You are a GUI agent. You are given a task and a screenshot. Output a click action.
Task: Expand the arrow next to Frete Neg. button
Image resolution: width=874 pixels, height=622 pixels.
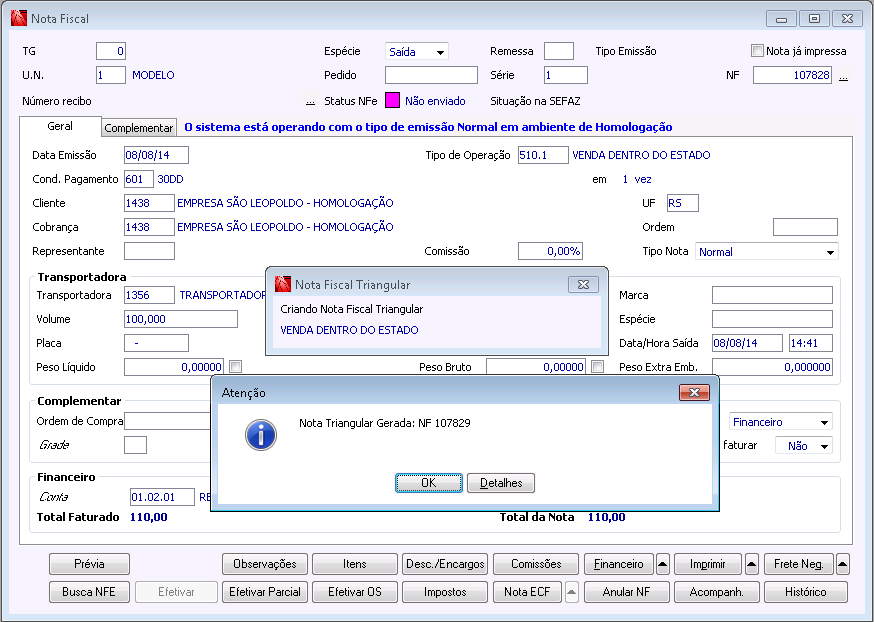tap(843, 564)
